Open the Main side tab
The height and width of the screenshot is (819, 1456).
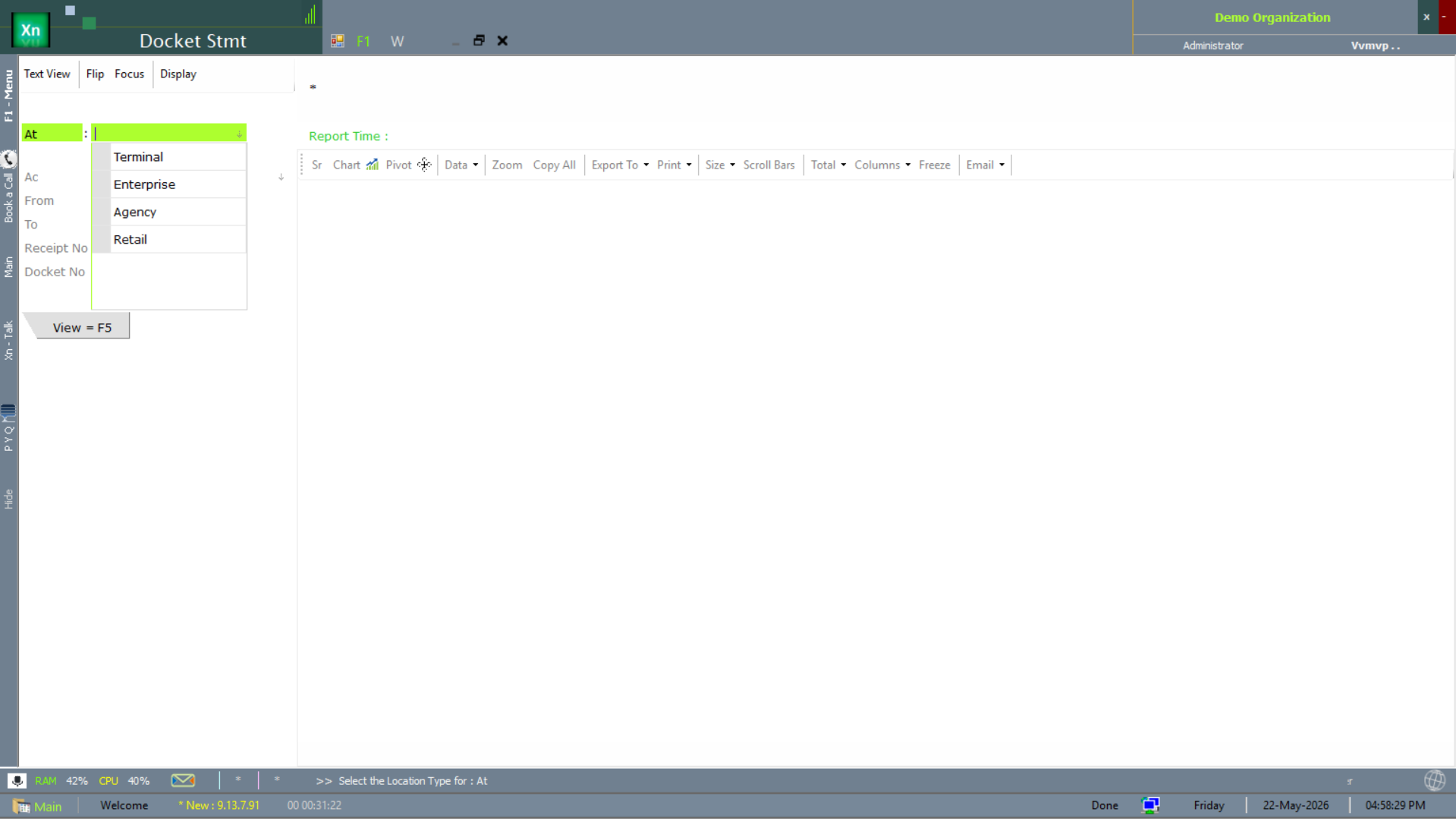(x=8, y=266)
